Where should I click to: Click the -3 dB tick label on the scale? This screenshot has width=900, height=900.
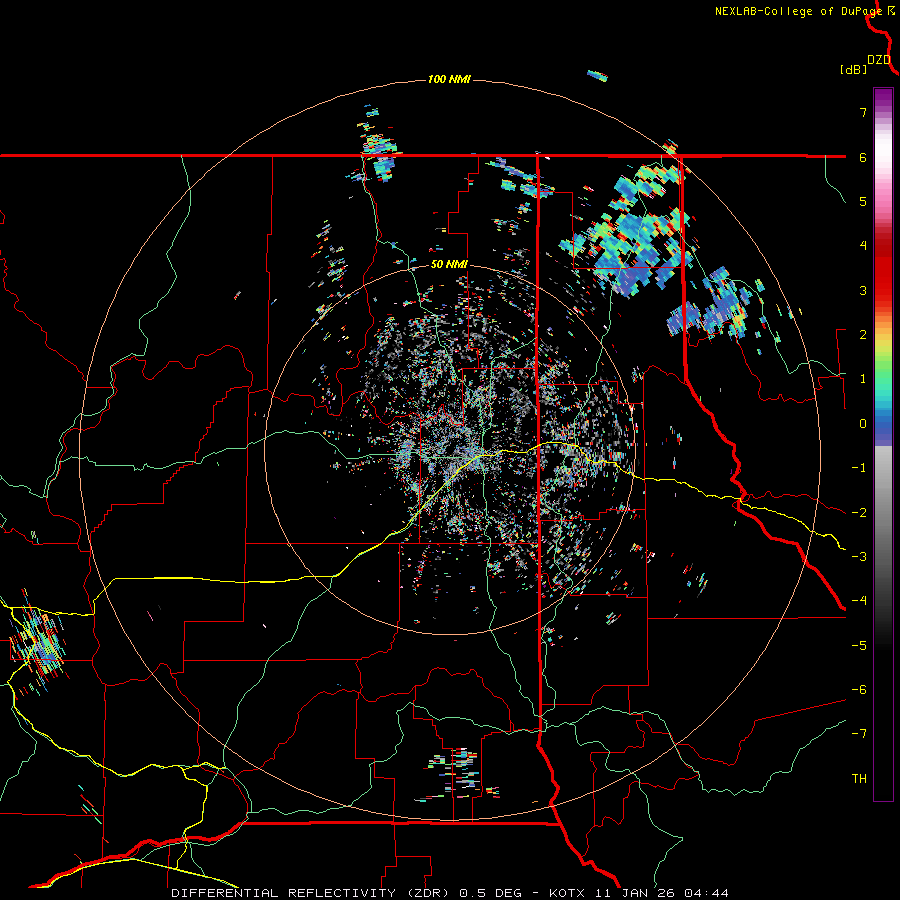859,557
